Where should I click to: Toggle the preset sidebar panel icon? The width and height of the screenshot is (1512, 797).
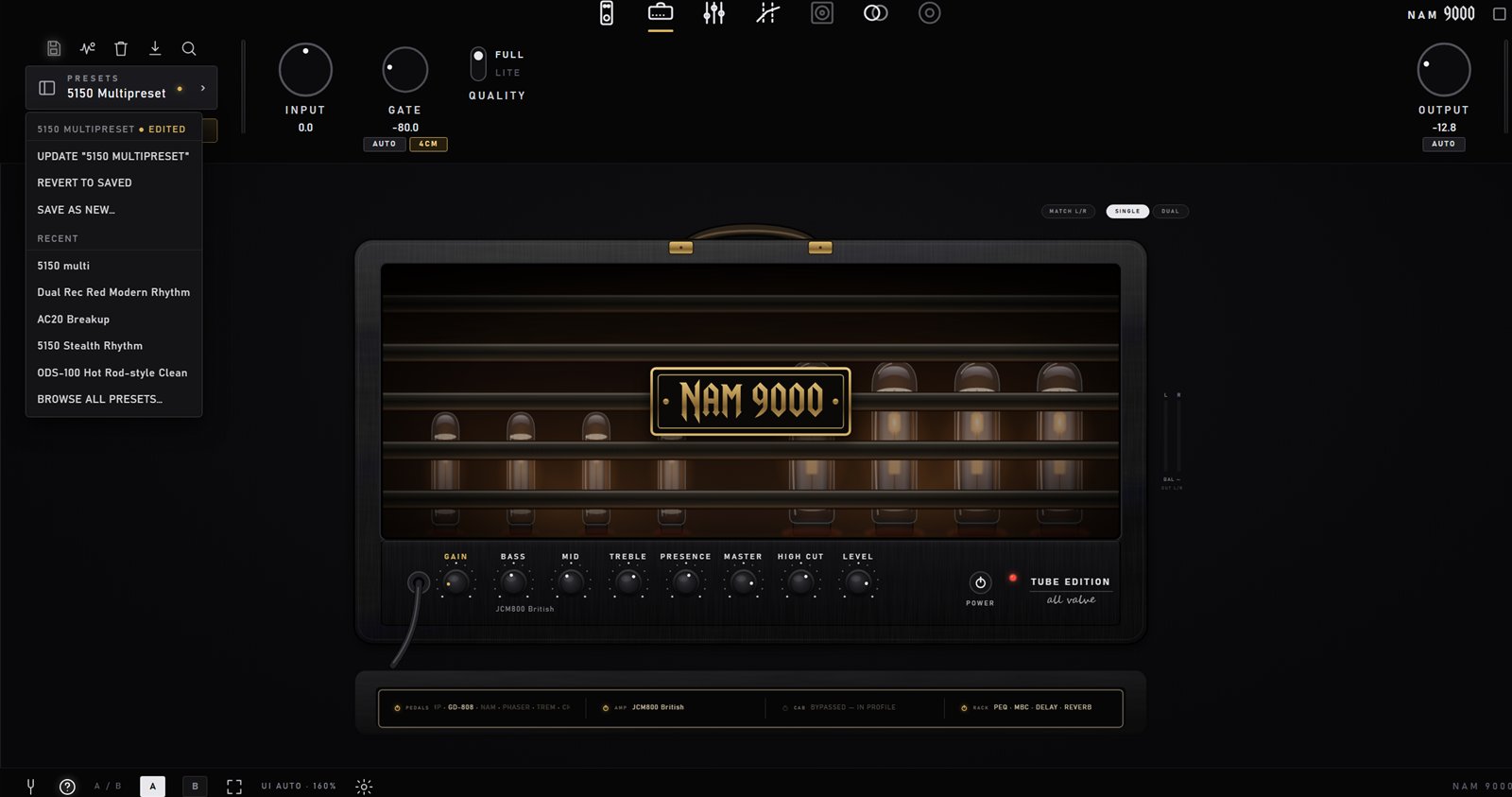pos(46,88)
